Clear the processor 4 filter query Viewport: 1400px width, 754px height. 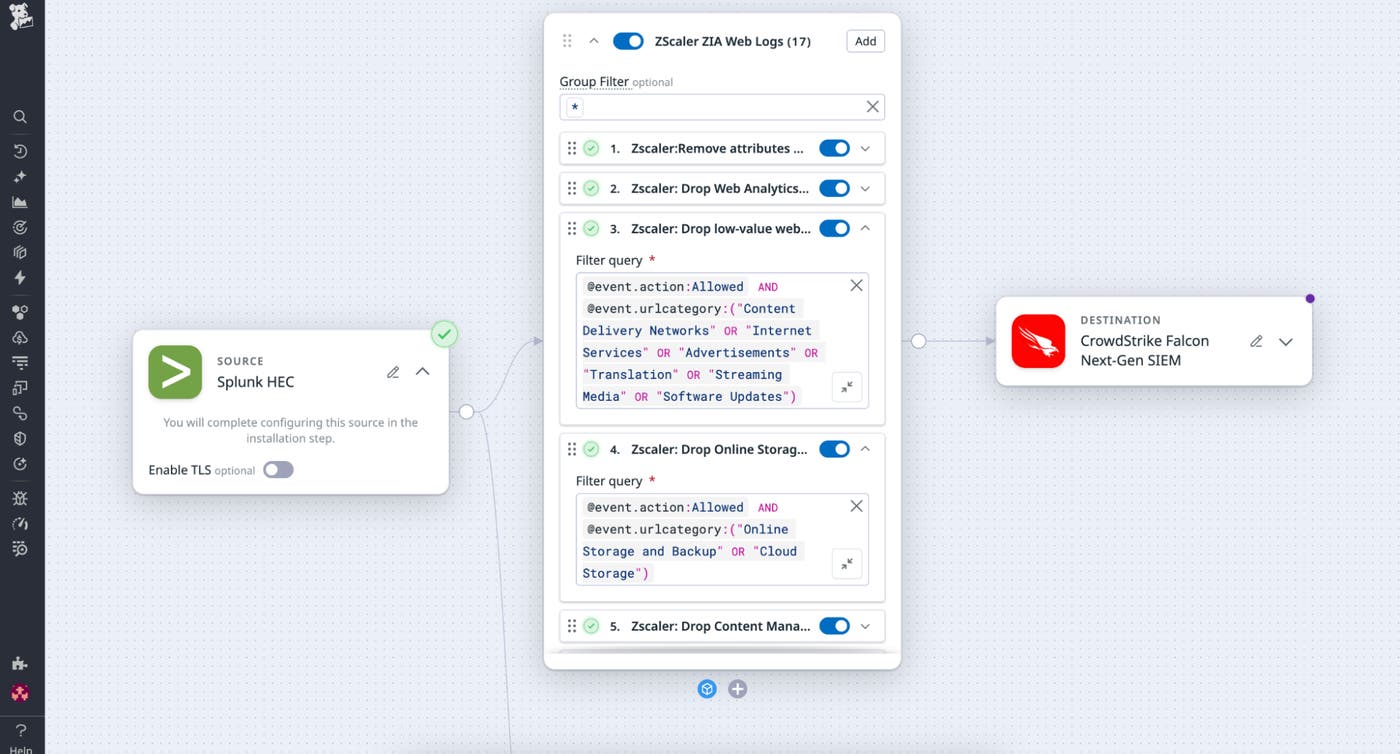[856, 506]
